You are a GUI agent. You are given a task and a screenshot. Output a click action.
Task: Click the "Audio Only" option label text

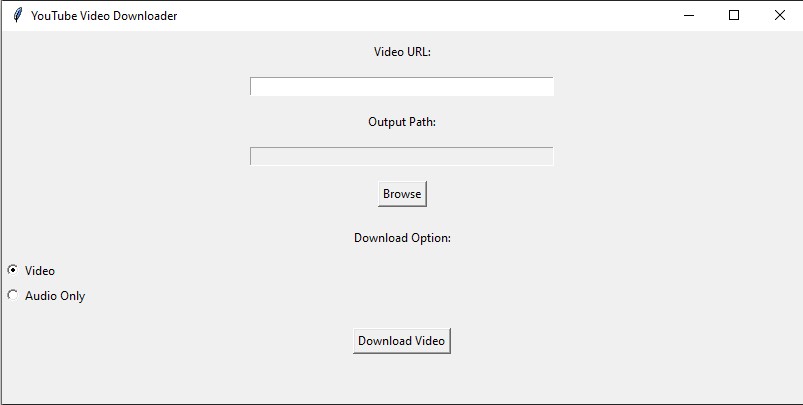click(55, 296)
